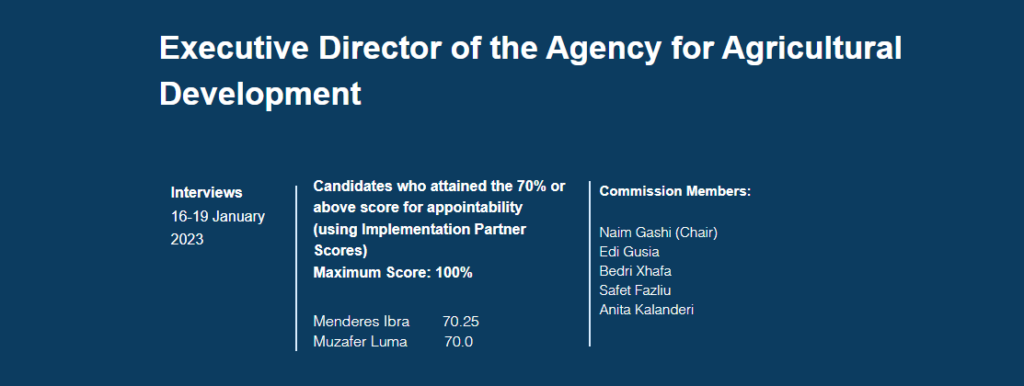This screenshot has height=386, width=1024.
Task: Select the Interviews label
Action: 206,193
